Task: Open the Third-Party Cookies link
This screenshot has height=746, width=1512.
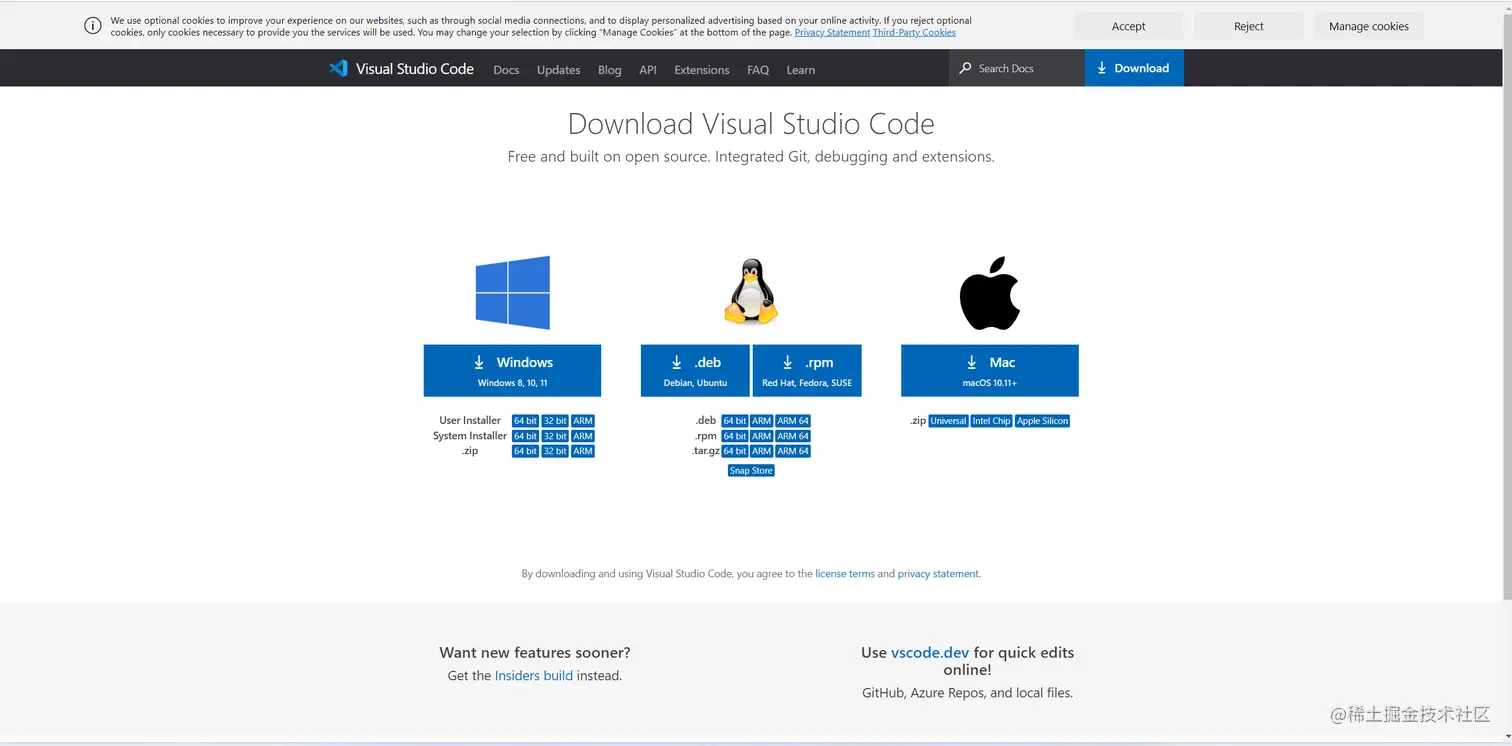Action: [914, 33]
